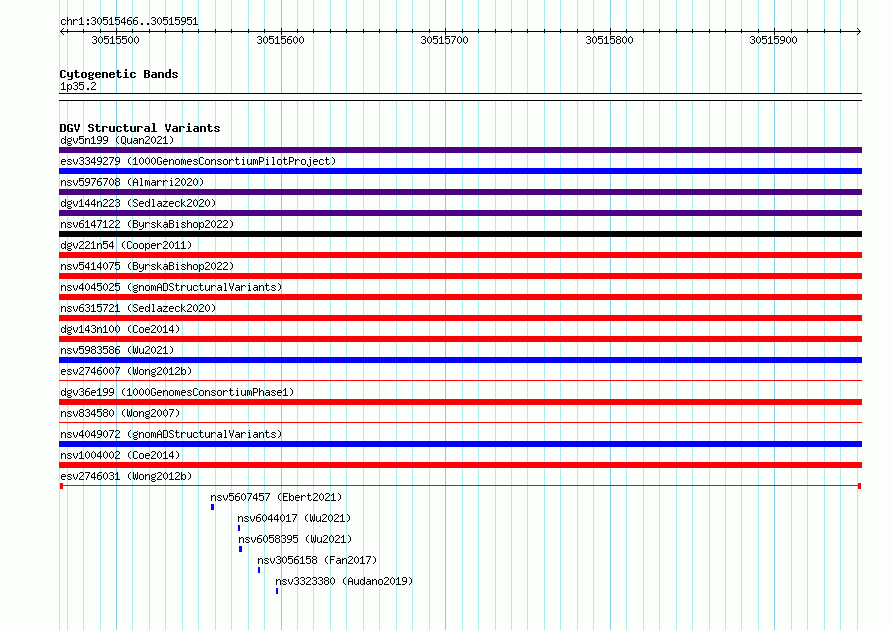
Task: Click the small blue marker under nsv3056158
Action: (259, 570)
